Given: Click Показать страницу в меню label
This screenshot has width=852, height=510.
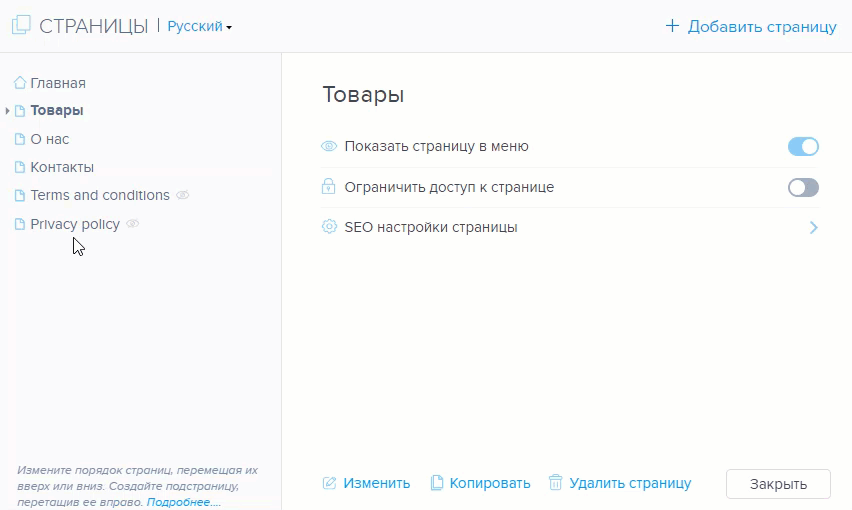Looking at the screenshot, I should [x=436, y=146].
